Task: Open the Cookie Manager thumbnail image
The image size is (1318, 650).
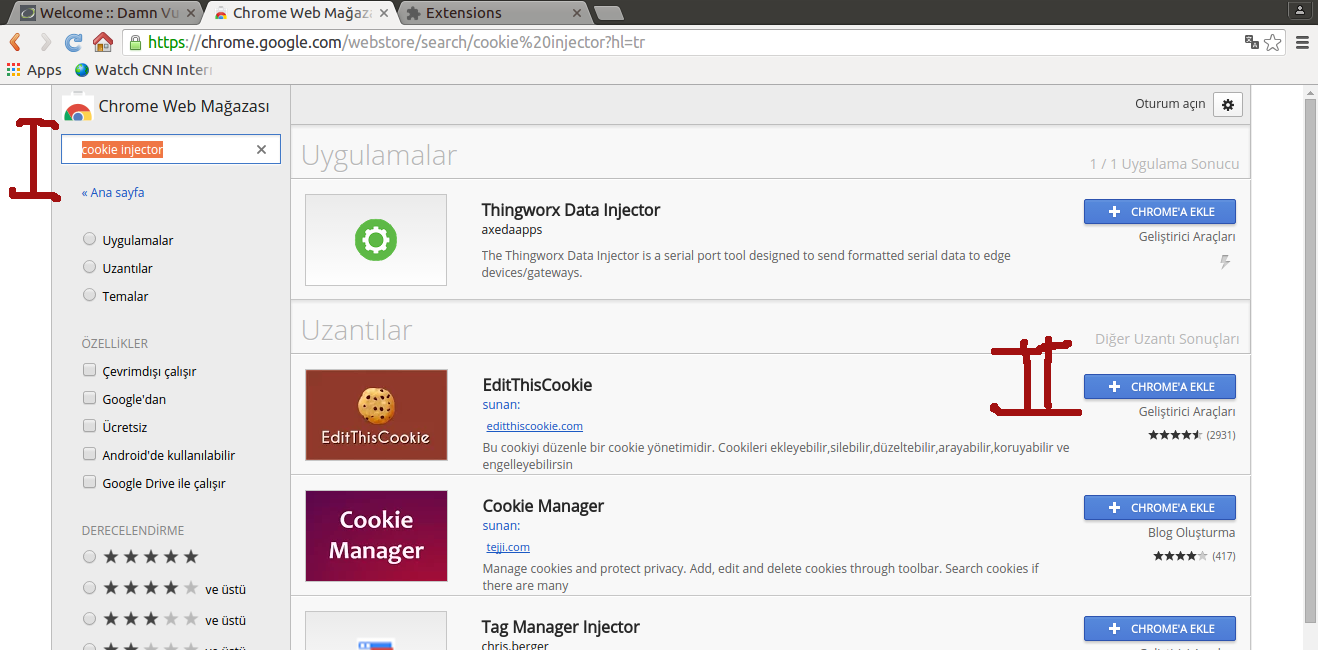Action: 376,536
